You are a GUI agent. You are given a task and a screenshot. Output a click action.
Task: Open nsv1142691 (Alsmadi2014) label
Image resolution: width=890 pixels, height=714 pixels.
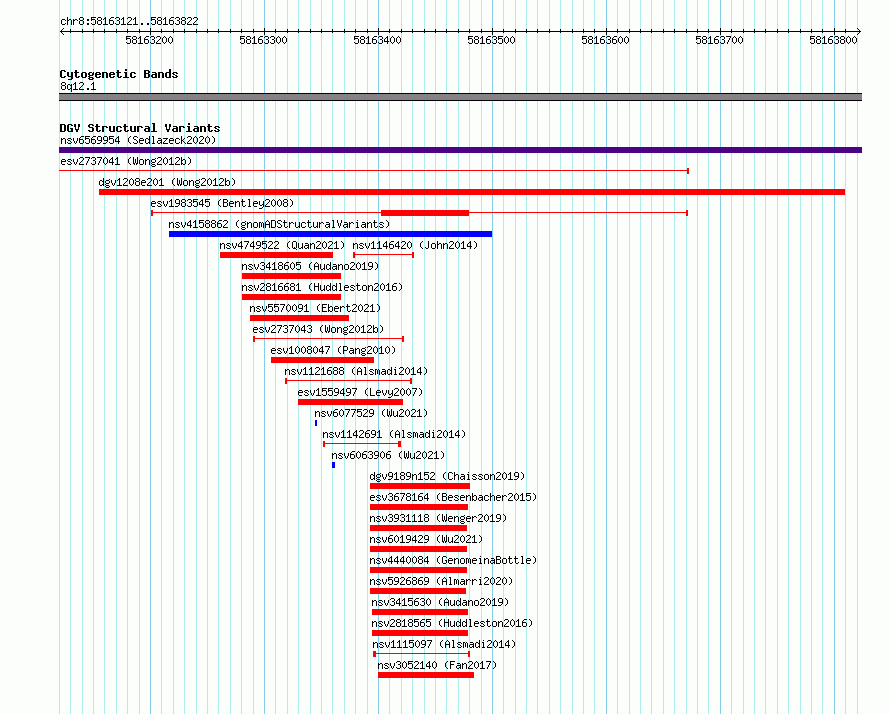point(394,434)
